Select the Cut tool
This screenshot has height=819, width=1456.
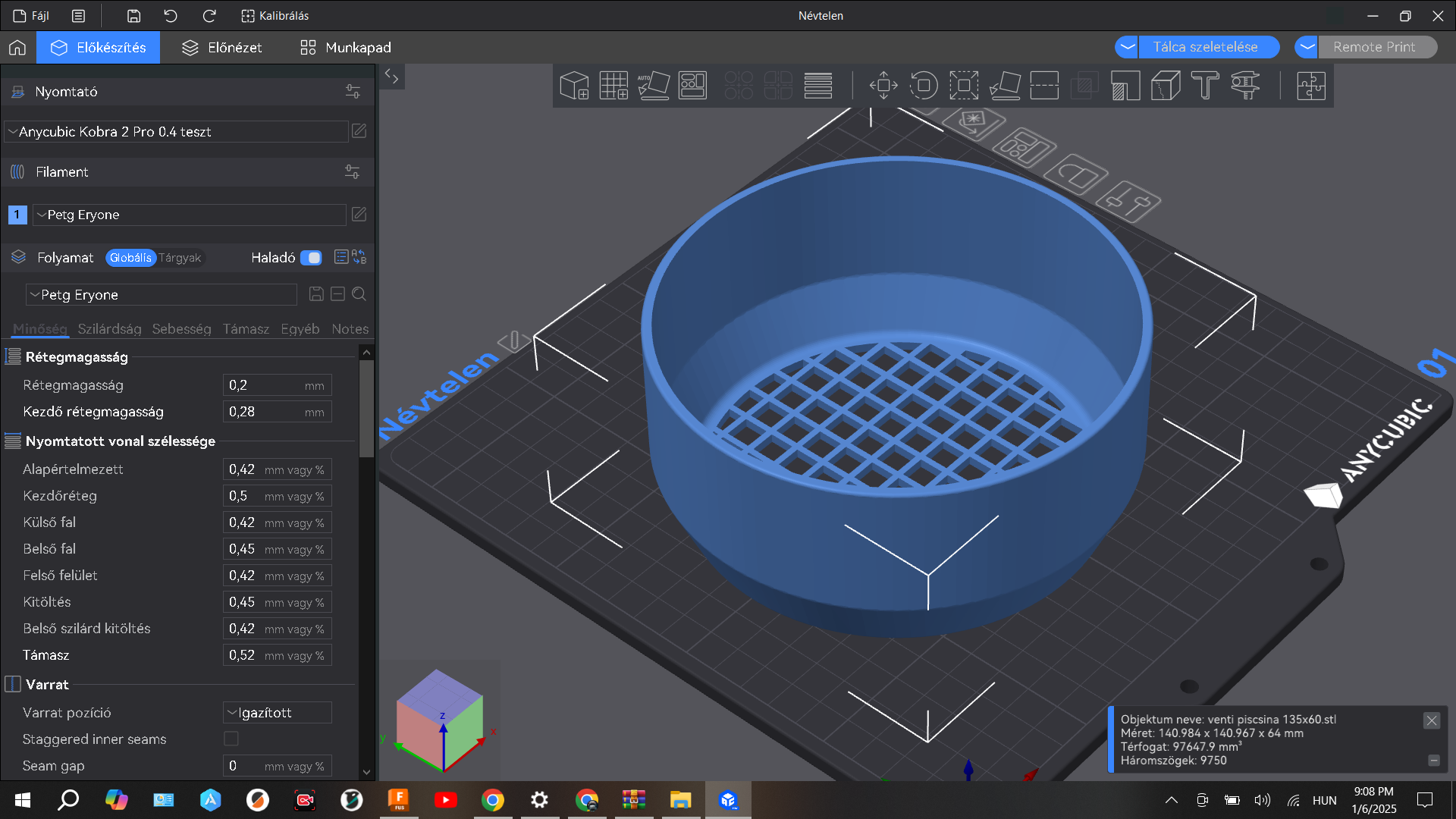(1044, 86)
